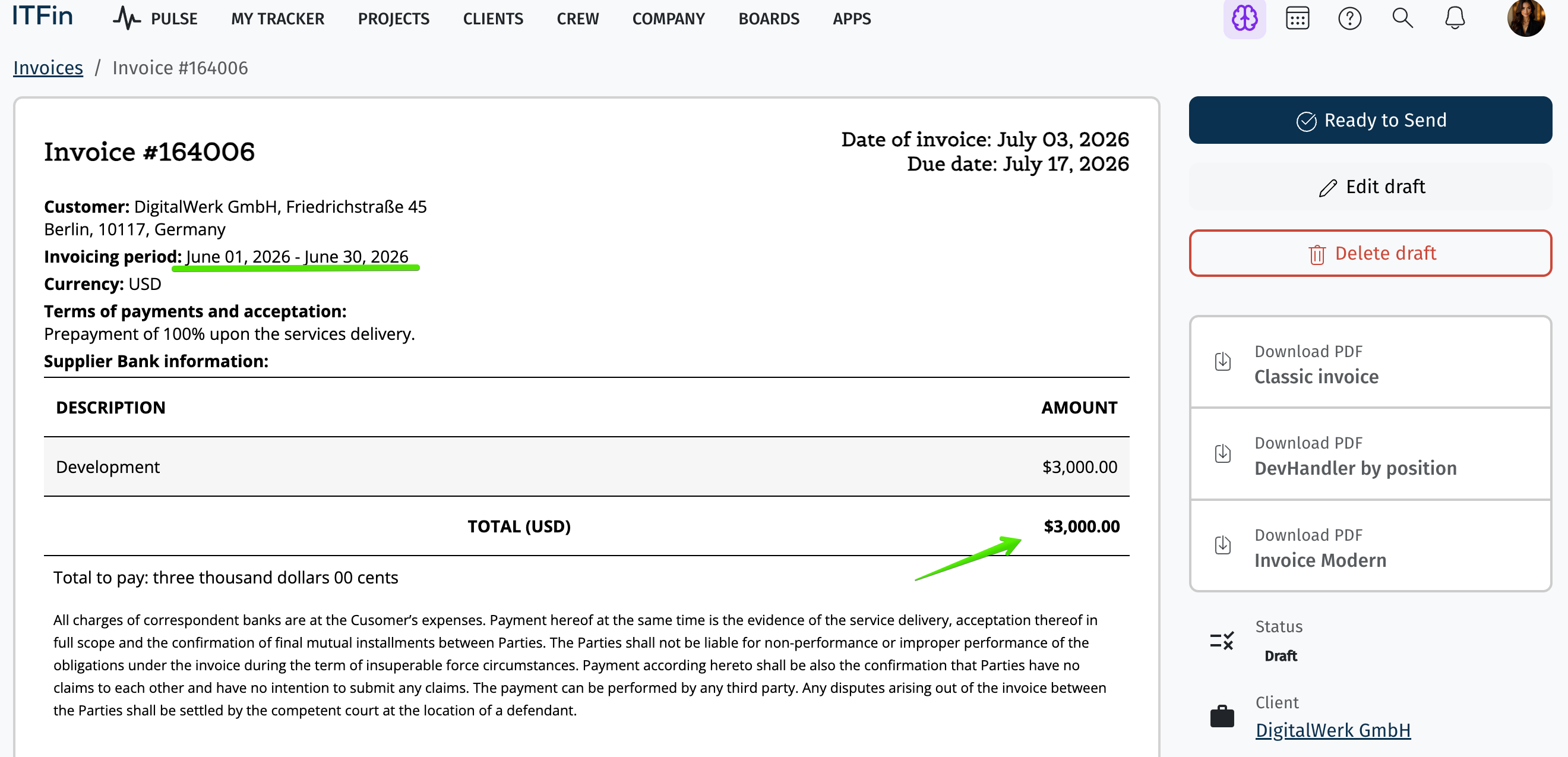Open the AI brain assistant icon
This screenshot has height=757, width=1568.
tap(1244, 18)
